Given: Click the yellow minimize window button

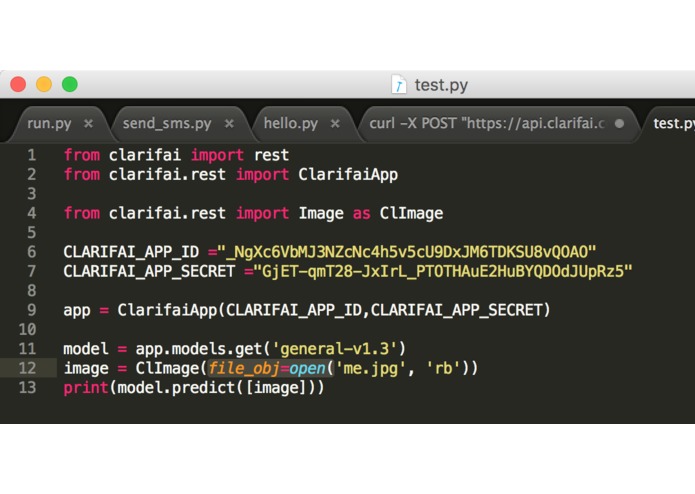Looking at the screenshot, I should pyautogui.click(x=44, y=84).
